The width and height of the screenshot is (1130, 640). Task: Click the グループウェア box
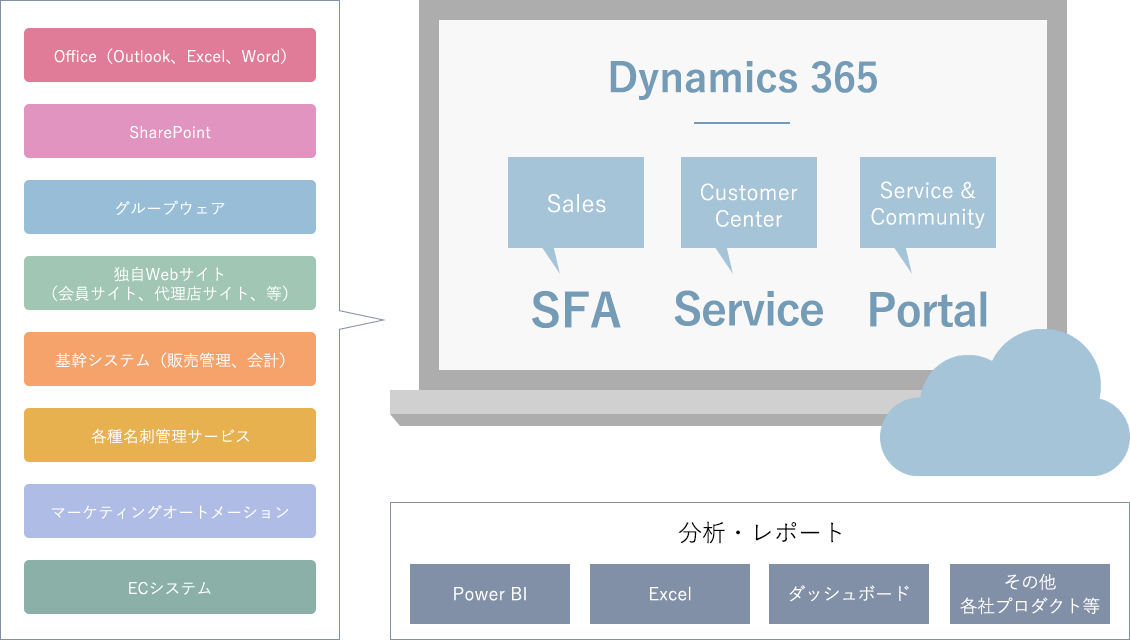click(x=170, y=207)
